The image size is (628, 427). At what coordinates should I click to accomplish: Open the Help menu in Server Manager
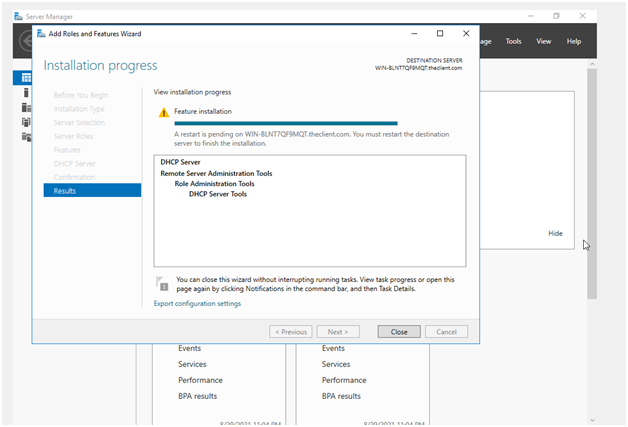pyautogui.click(x=574, y=41)
